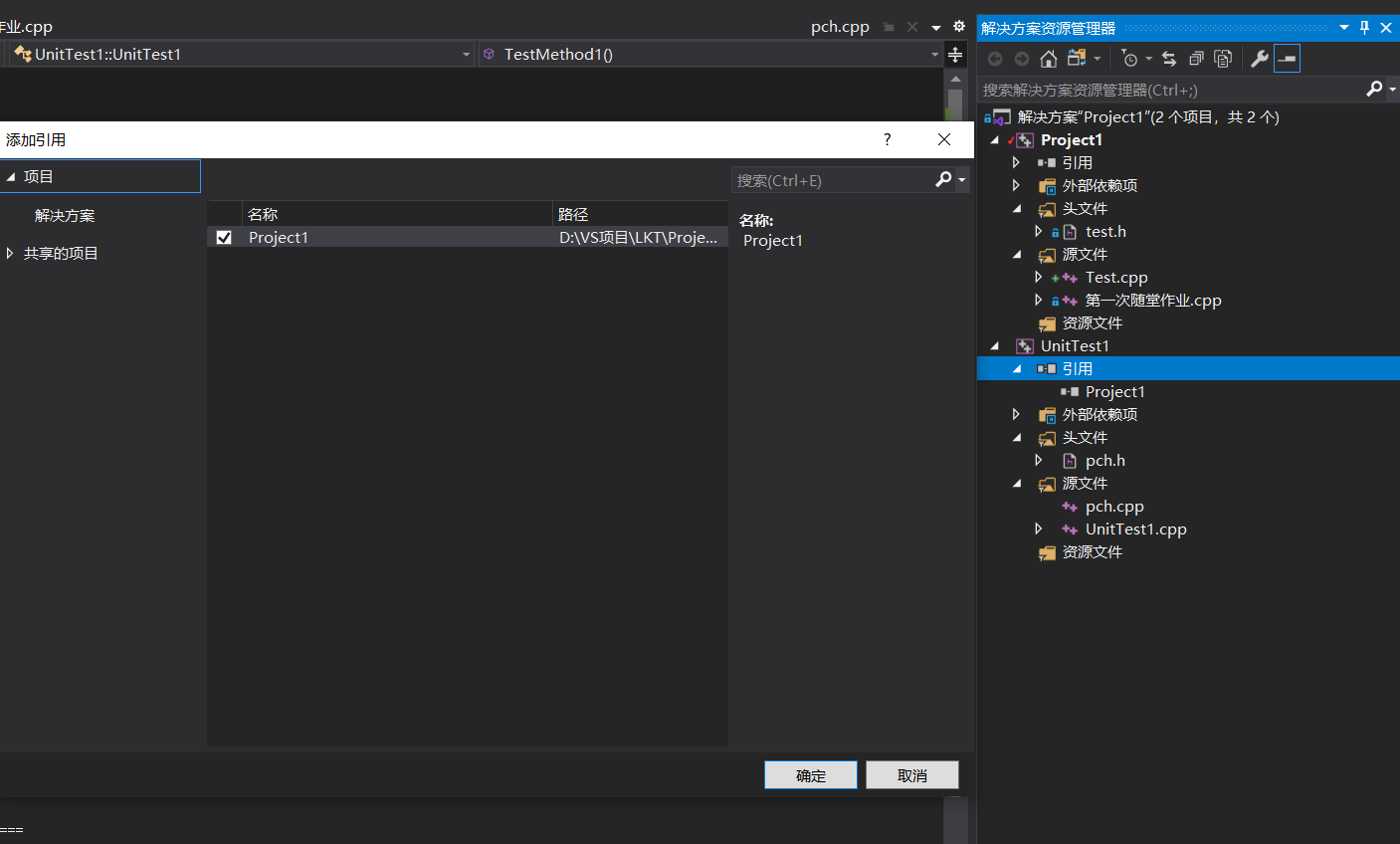Viewport: 1400px width, 844px height.
Task: Close the Add Reference dialog
Action: pyautogui.click(x=944, y=139)
